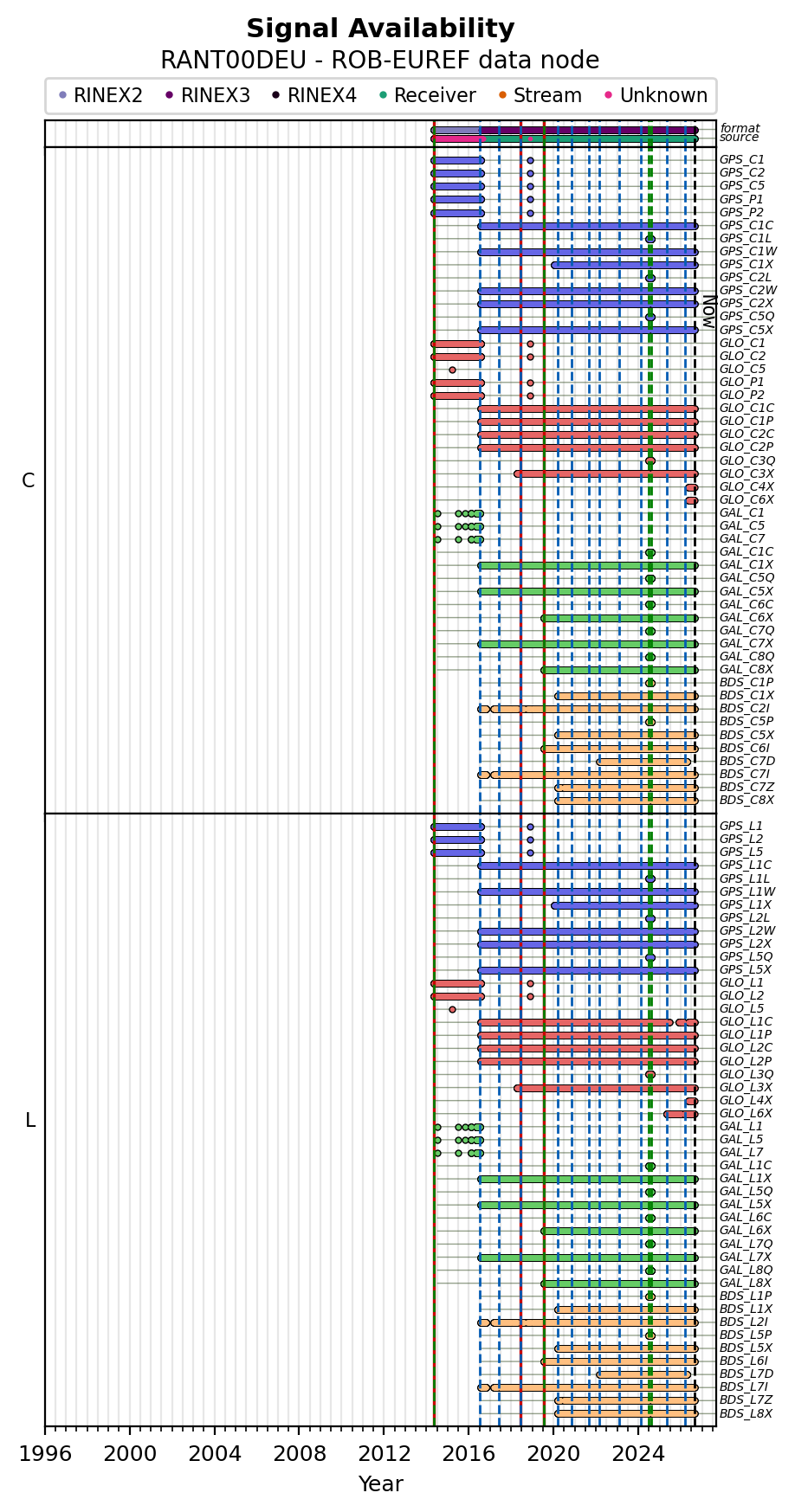Image resolution: width=795 pixels, height=1512 pixels.
Task: Click the GLO_C1C red availability bar
Action: coord(588,409)
